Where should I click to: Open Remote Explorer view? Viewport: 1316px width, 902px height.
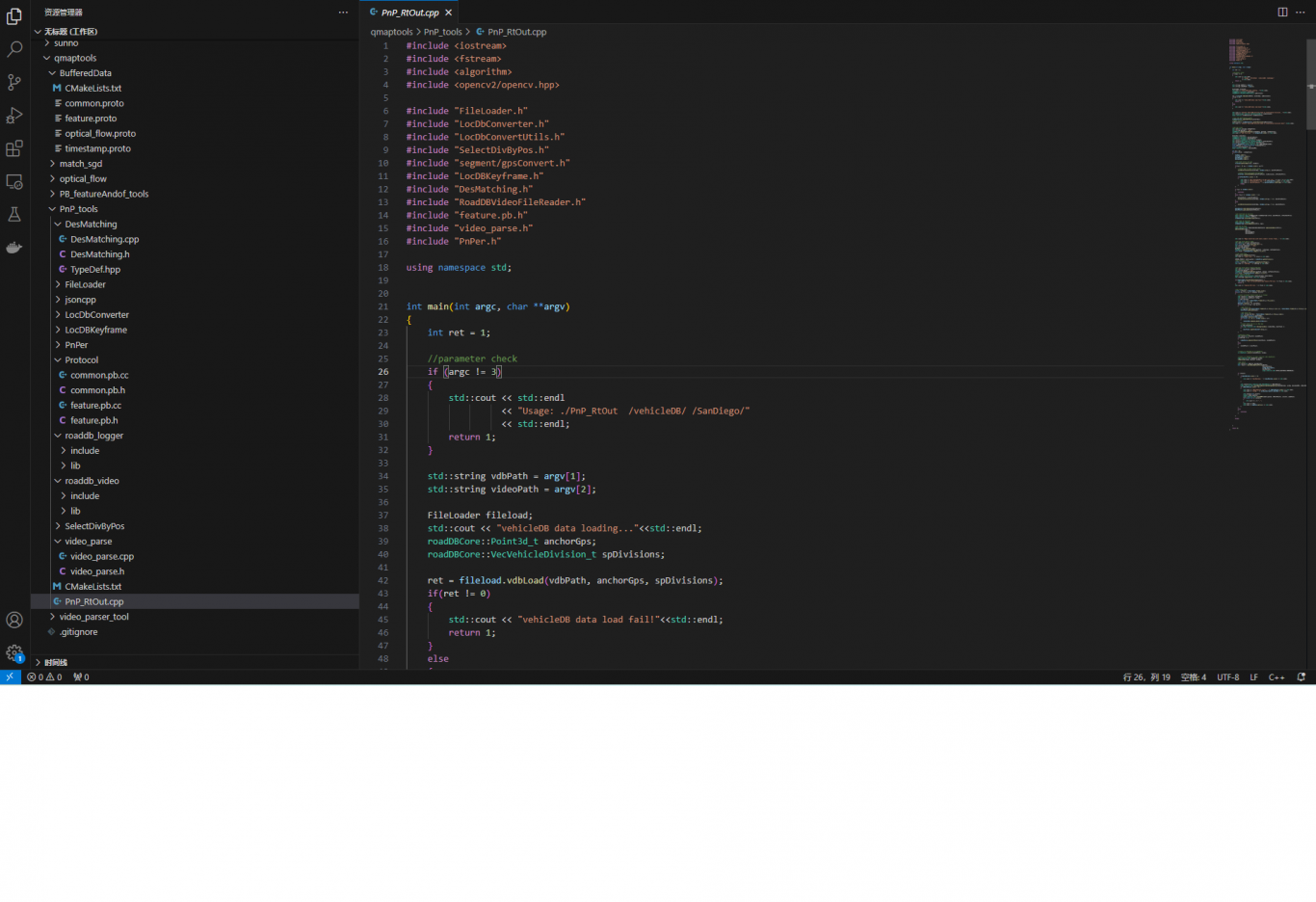(14, 181)
